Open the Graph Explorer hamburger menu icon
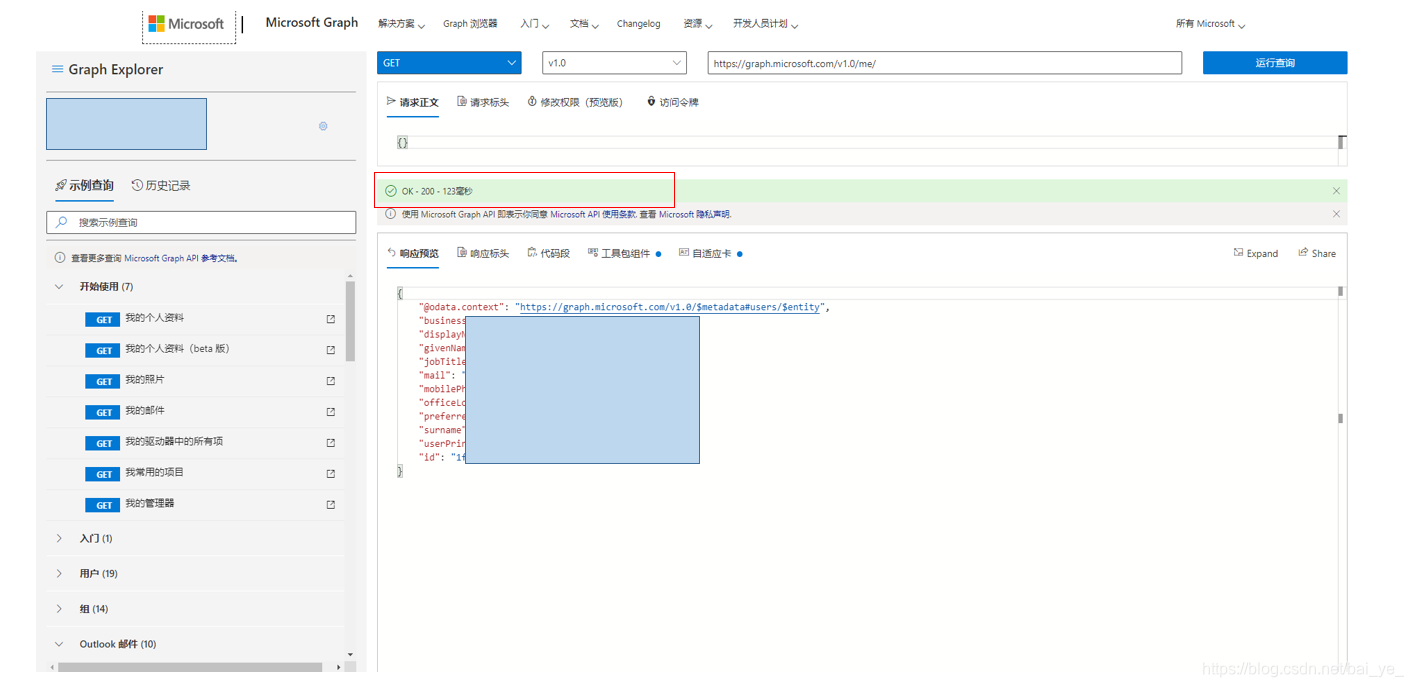The height and width of the screenshot is (687, 1413). [x=57, y=69]
